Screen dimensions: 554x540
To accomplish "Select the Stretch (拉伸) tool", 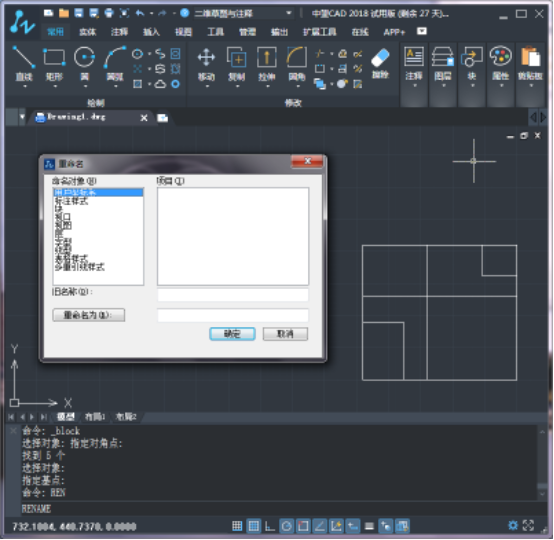I will coord(267,65).
